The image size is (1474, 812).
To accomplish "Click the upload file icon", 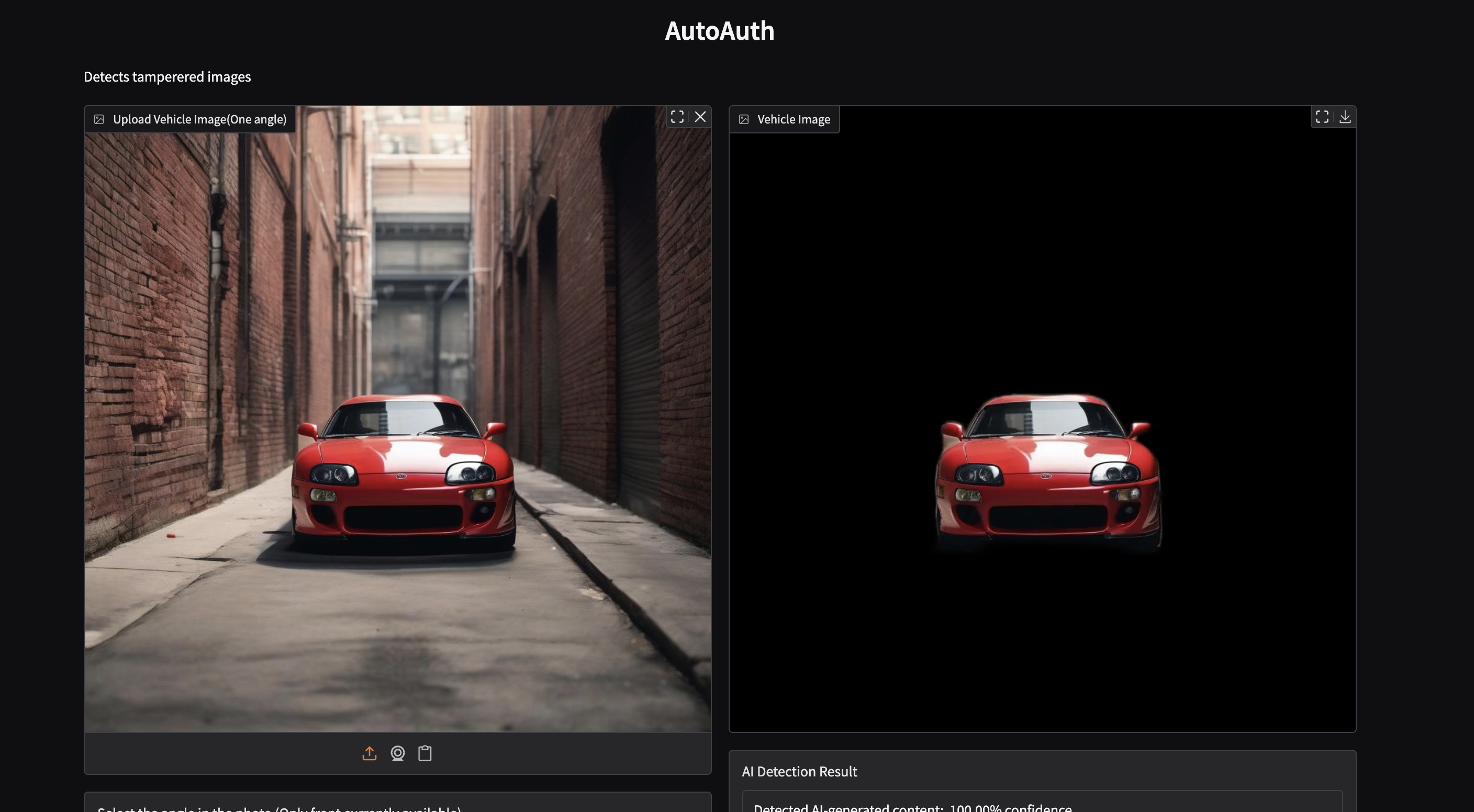I will (370, 753).
